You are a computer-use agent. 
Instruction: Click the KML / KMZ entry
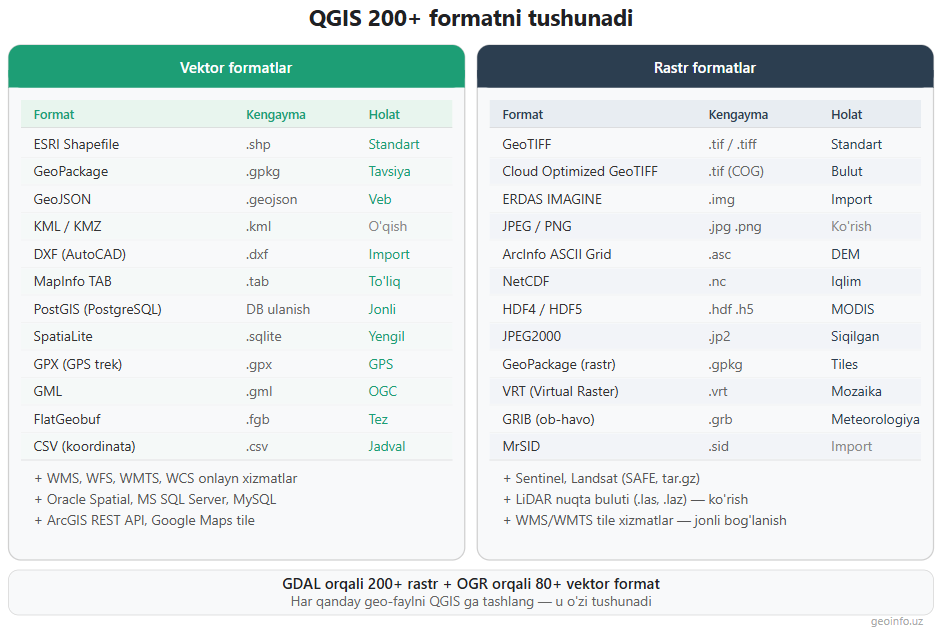pos(67,226)
